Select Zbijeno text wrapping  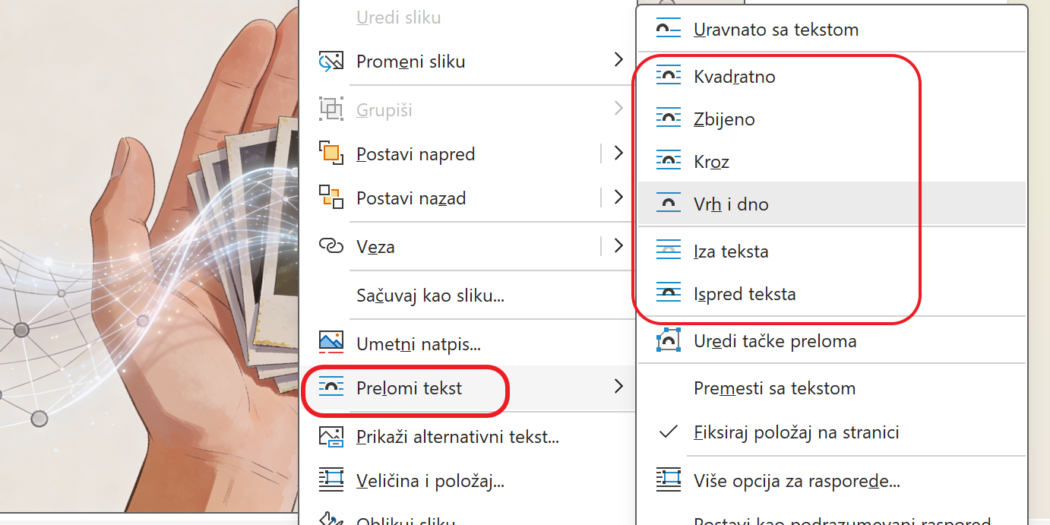click(724, 120)
